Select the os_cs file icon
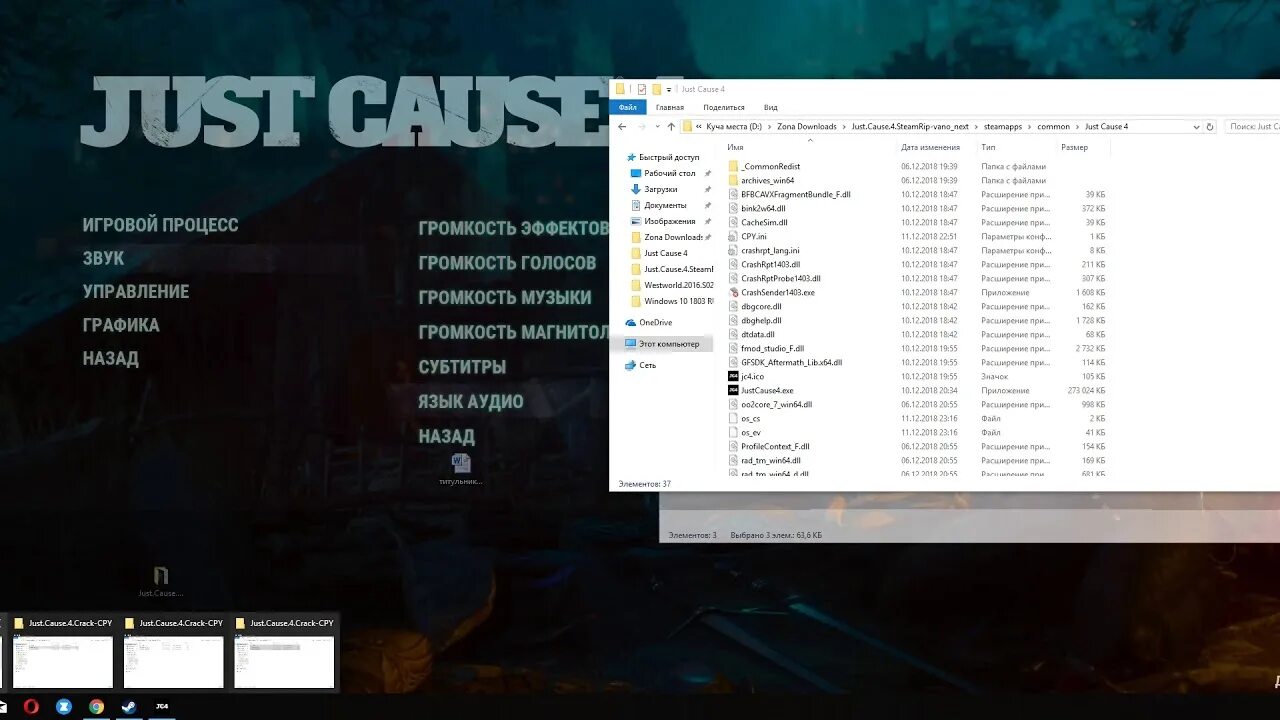The image size is (1280, 720). click(733, 418)
